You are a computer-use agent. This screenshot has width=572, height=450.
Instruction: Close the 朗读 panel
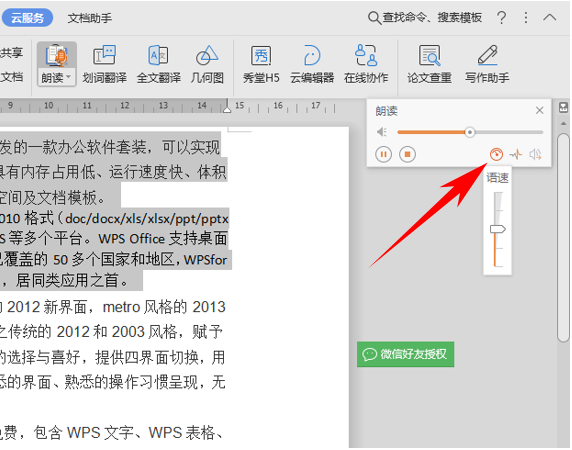click(x=540, y=110)
